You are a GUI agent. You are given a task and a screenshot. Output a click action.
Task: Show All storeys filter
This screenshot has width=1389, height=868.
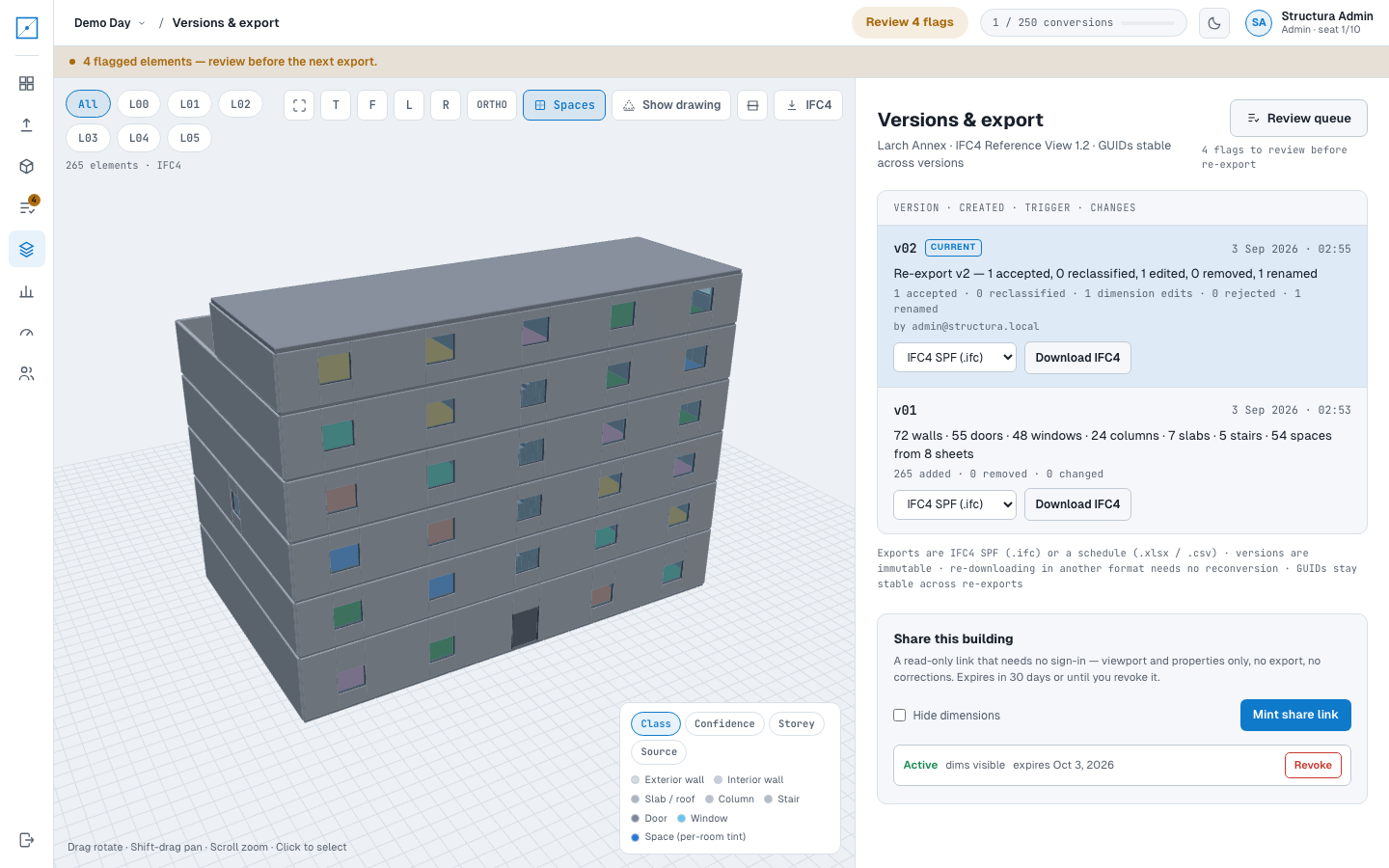(x=88, y=104)
